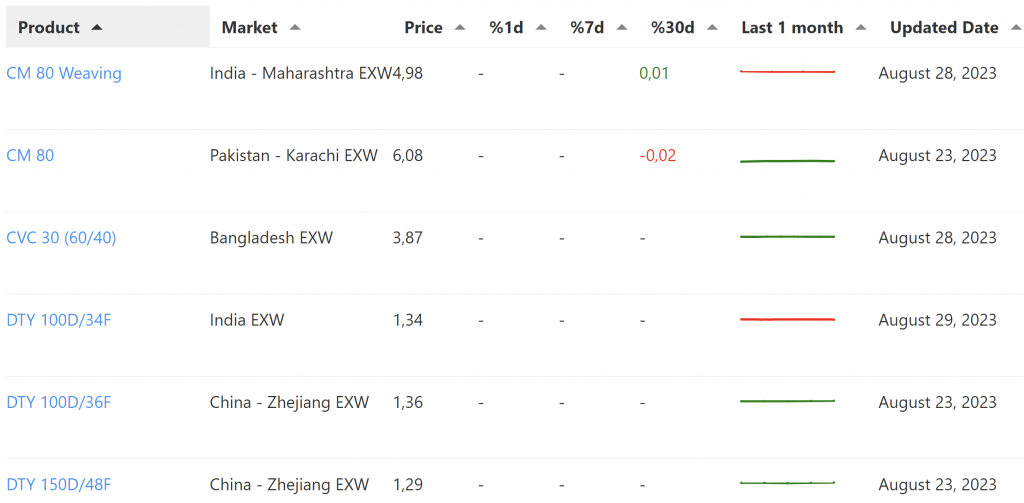Click the Updated Date sort arrow
This screenshot has width=1024, height=503.
pyautogui.click(x=1016, y=28)
